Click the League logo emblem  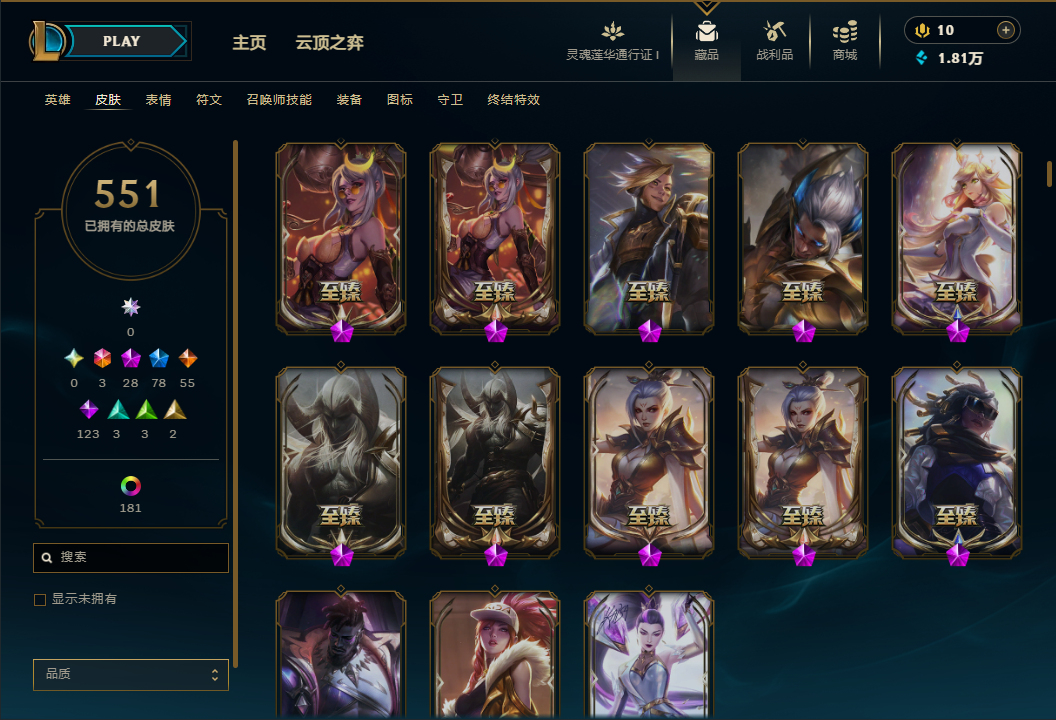point(46,41)
